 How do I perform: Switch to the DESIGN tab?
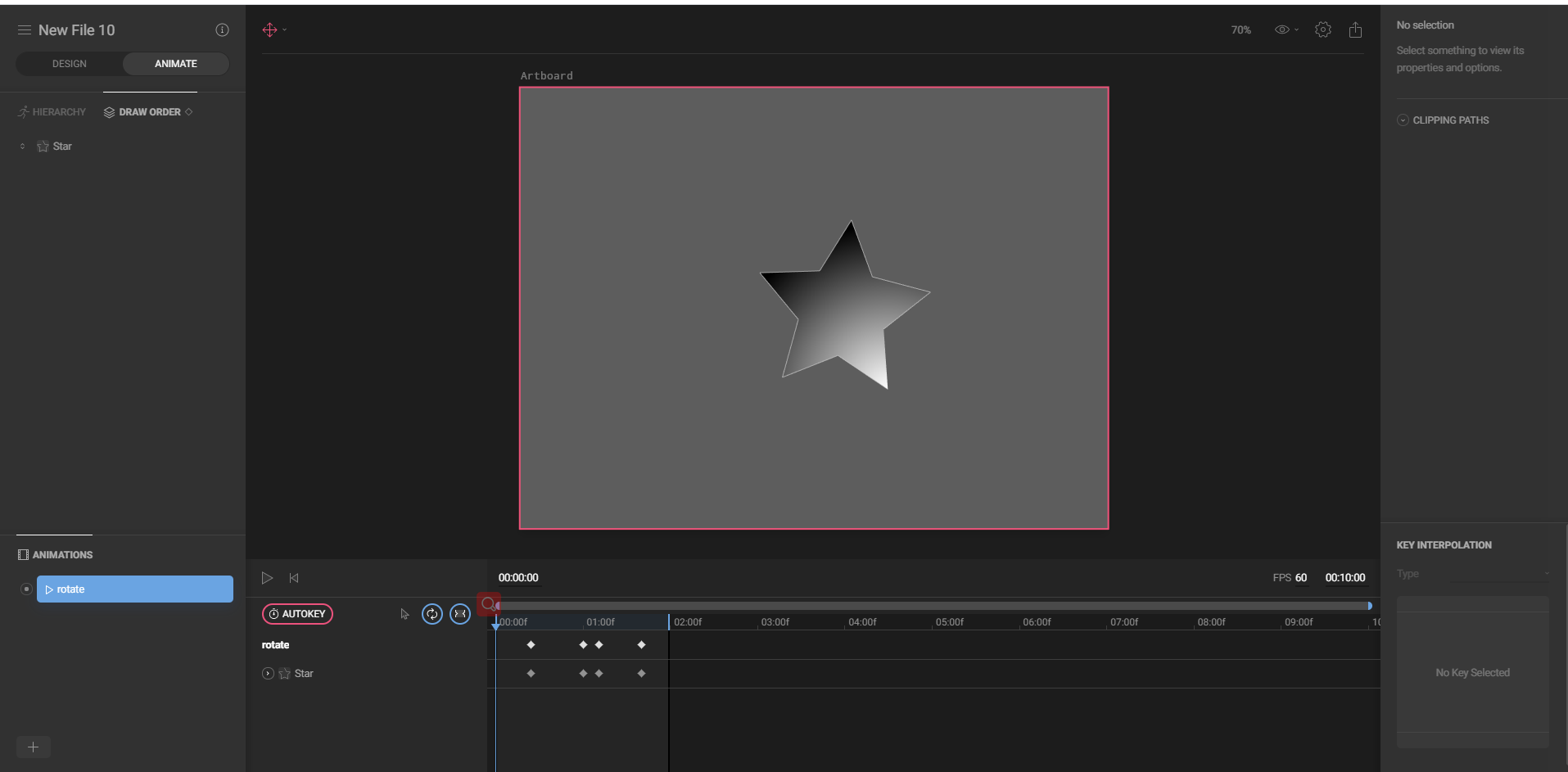(70, 64)
